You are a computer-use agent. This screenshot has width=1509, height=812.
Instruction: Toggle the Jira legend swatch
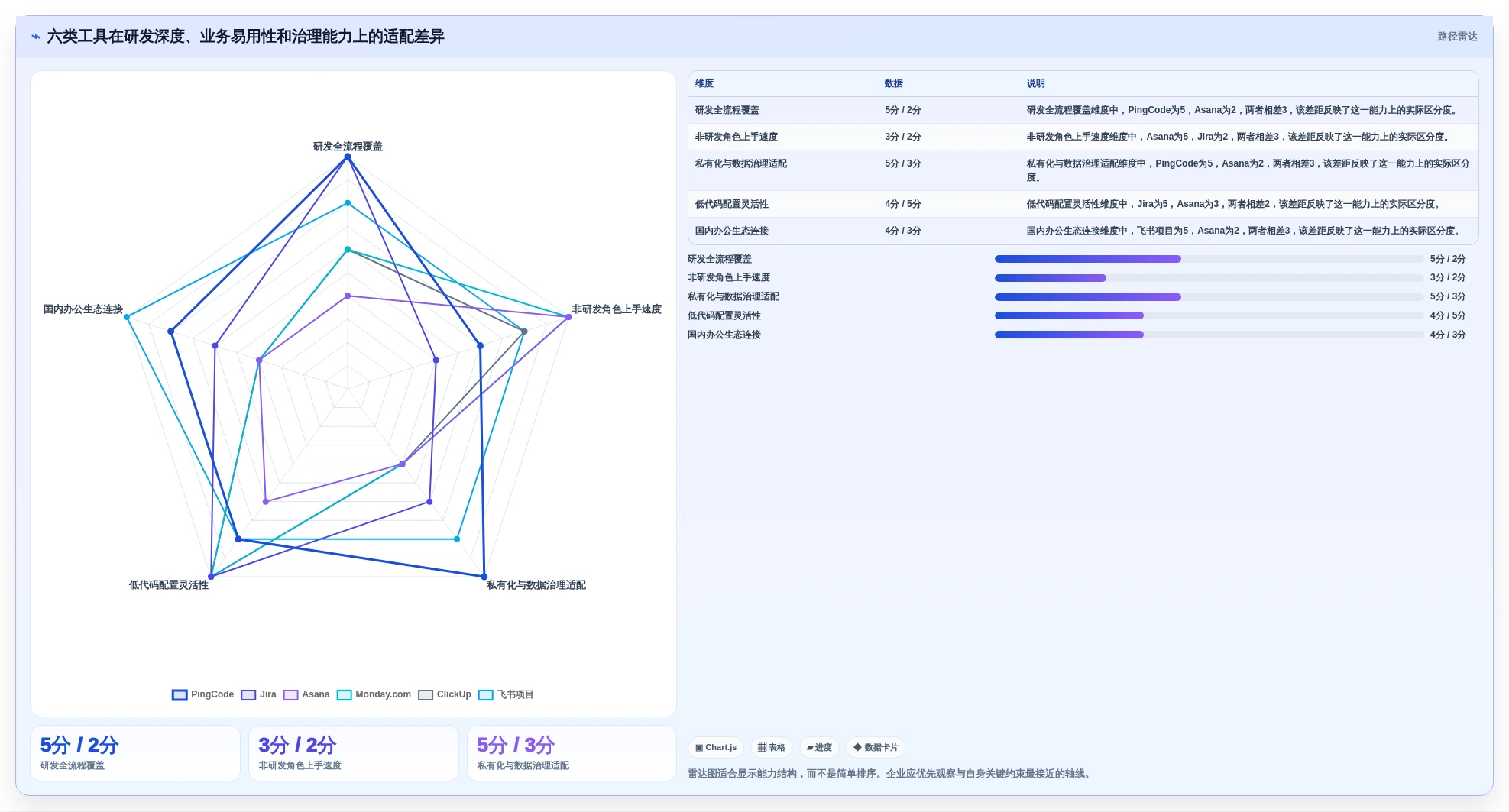(248, 695)
